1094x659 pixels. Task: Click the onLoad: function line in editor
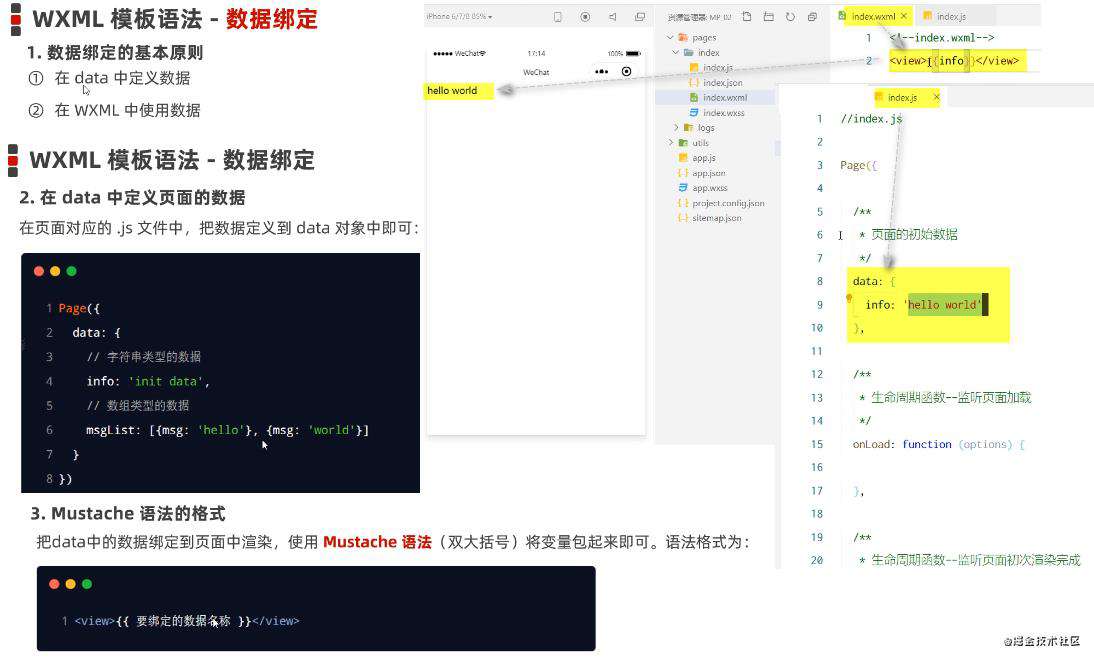tap(938, 444)
